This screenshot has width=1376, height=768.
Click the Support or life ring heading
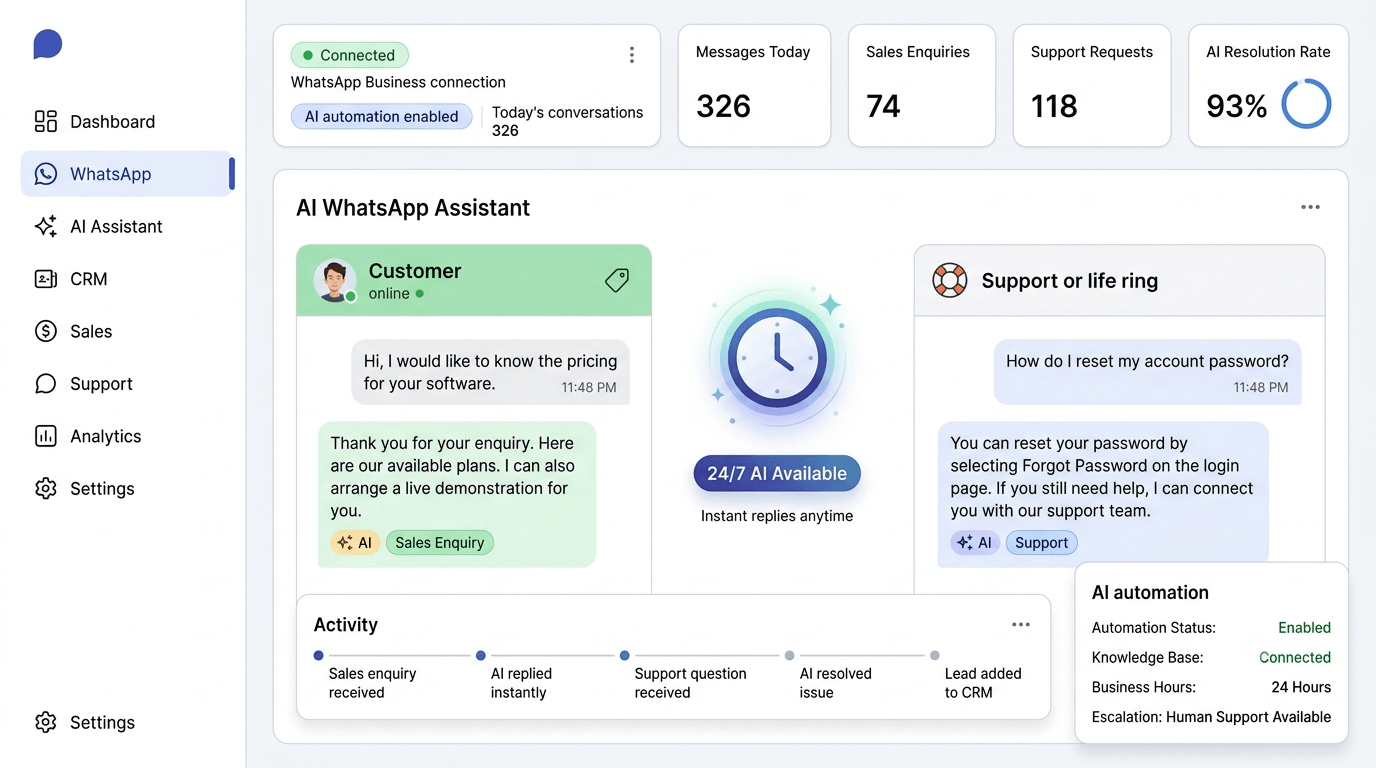[x=1070, y=281]
